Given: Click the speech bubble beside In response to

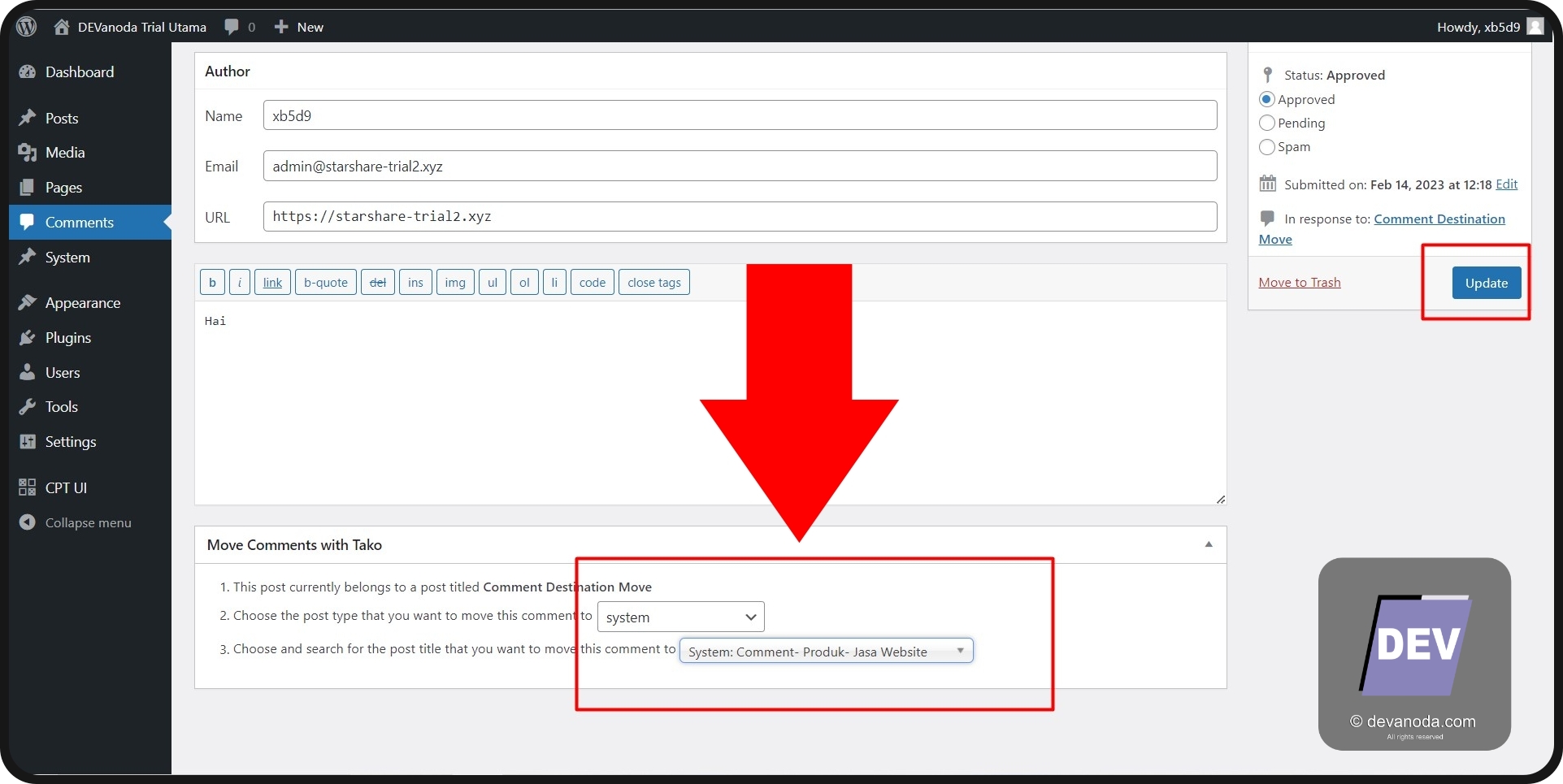Looking at the screenshot, I should pyautogui.click(x=1267, y=218).
